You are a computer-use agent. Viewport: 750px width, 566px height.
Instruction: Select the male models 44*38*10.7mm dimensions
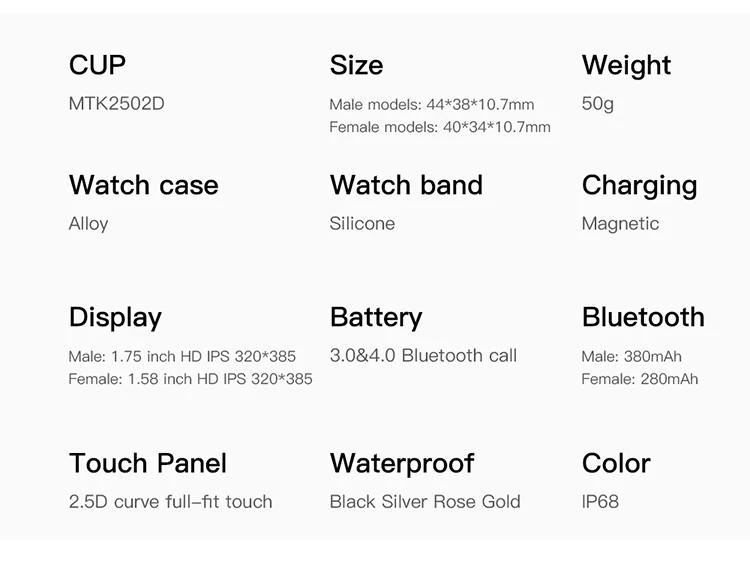(432, 104)
